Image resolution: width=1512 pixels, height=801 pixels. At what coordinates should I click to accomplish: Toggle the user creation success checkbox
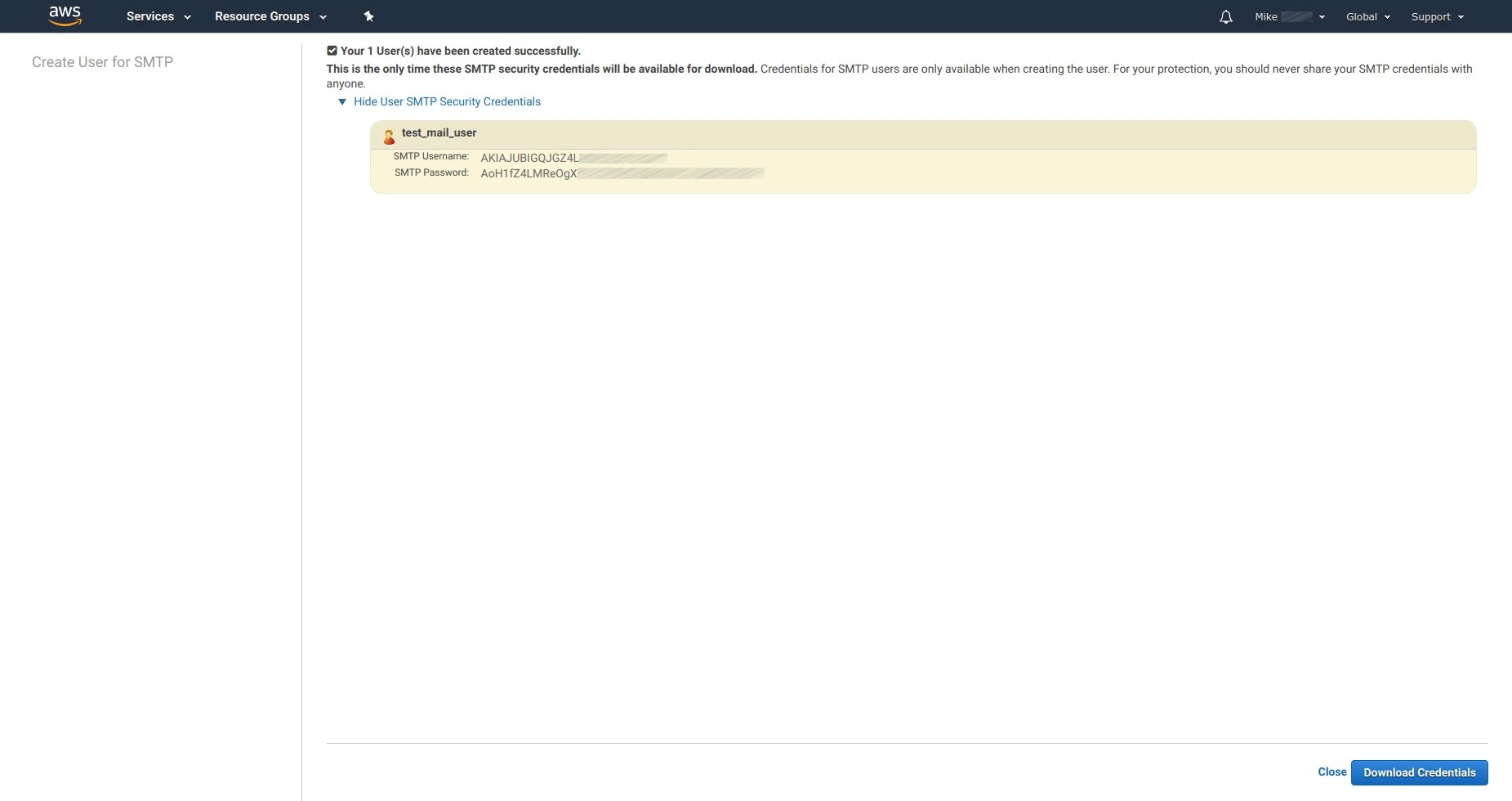(332, 51)
